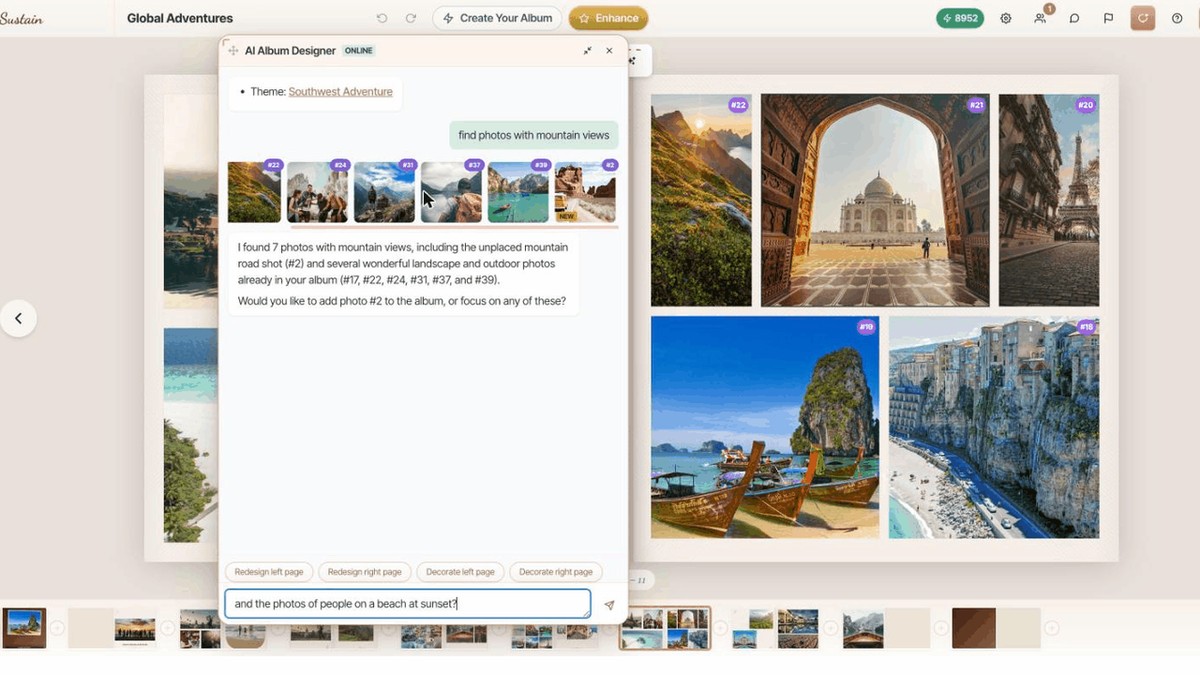Click the flag icon in top bar
This screenshot has width=1200, height=675.
(1108, 18)
